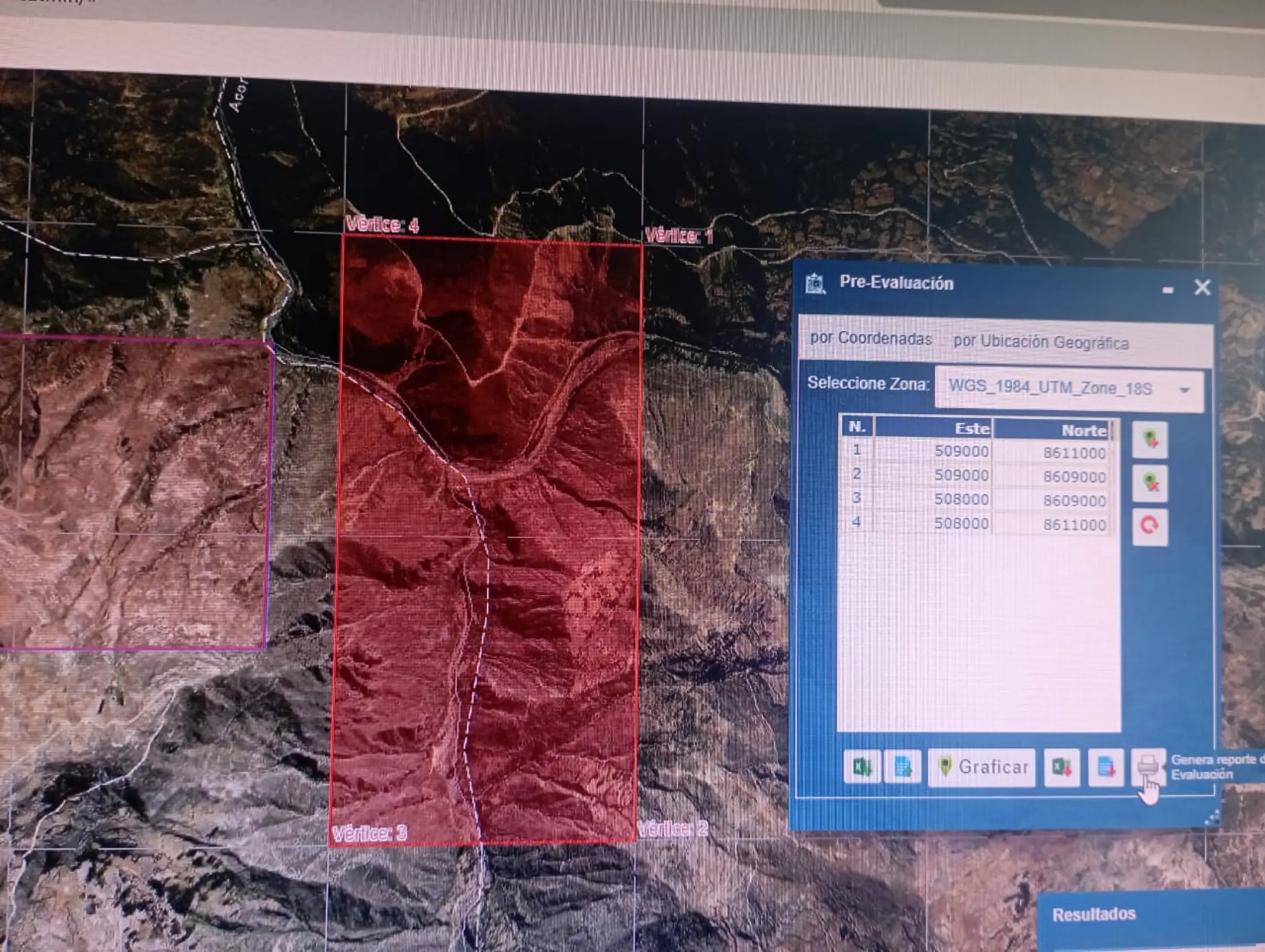1265x952 pixels.
Task: Click the printer evaluation report icon
Action: [1148, 766]
